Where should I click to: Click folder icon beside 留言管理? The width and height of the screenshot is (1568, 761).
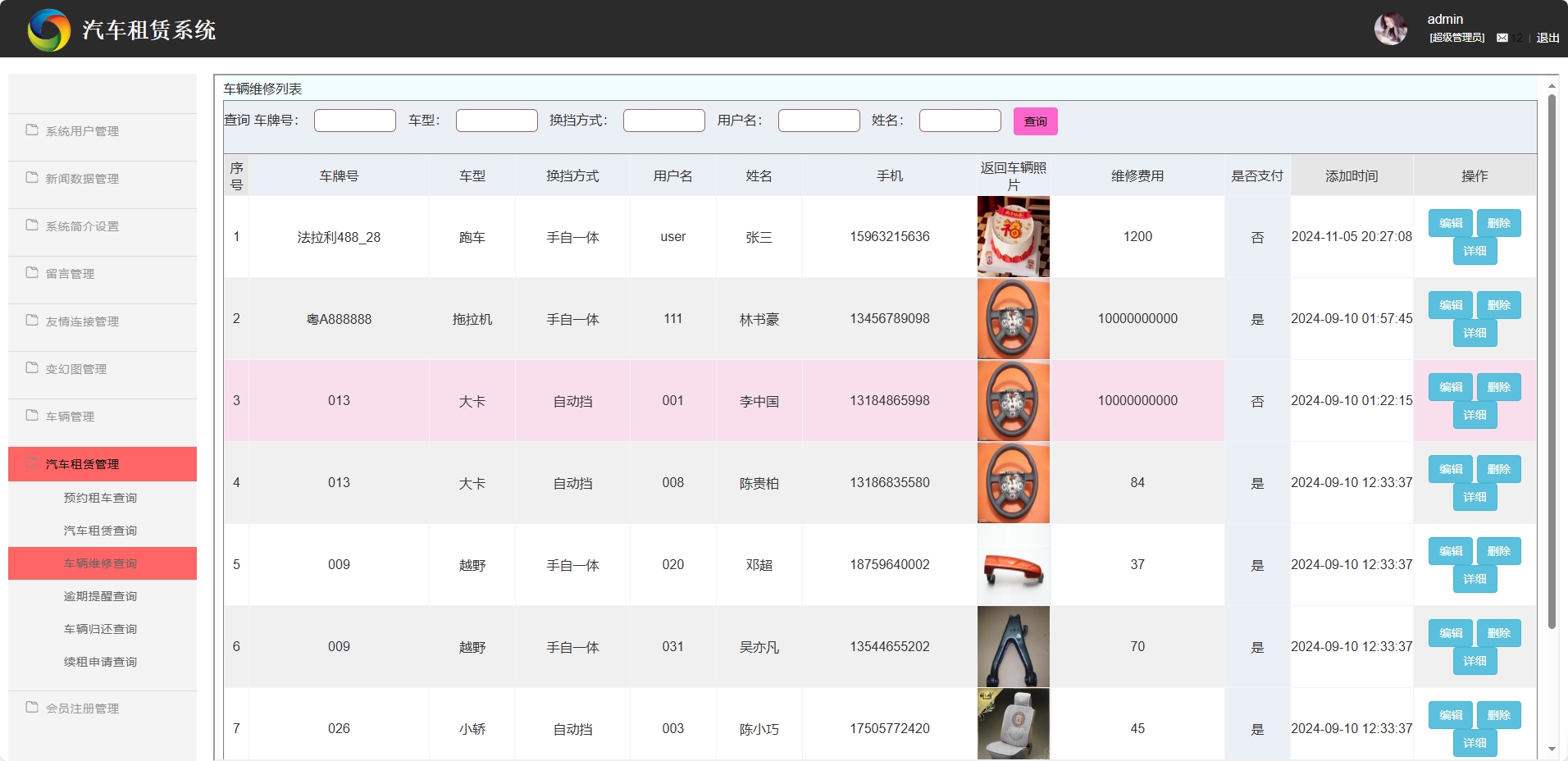coord(32,273)
